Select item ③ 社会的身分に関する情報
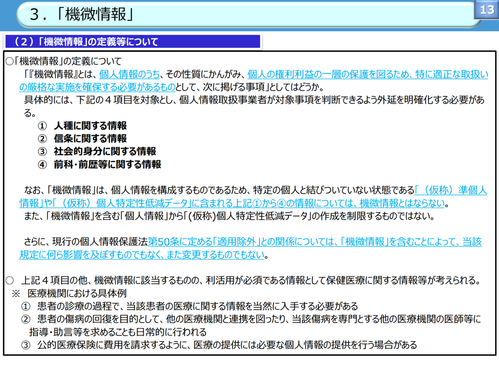This screenshot has height=369, width=499. pos(97,151)
